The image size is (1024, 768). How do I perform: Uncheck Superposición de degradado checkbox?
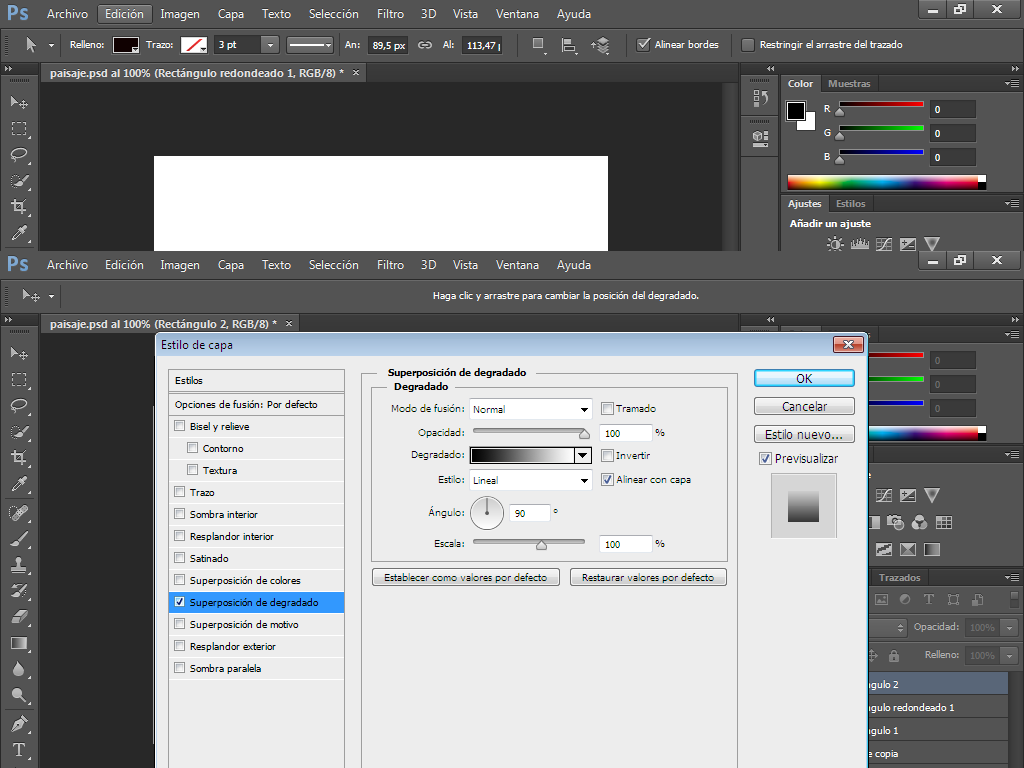180,601
